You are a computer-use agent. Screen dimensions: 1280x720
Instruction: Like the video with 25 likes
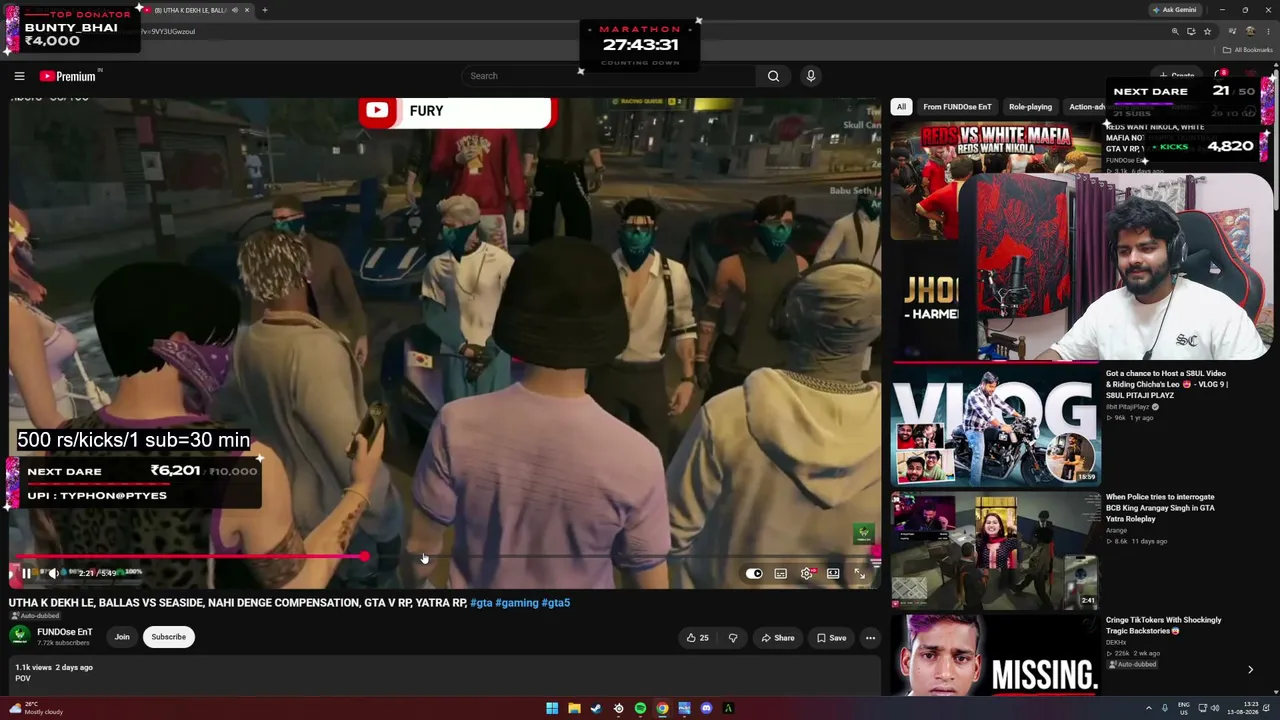click(697, 638)
